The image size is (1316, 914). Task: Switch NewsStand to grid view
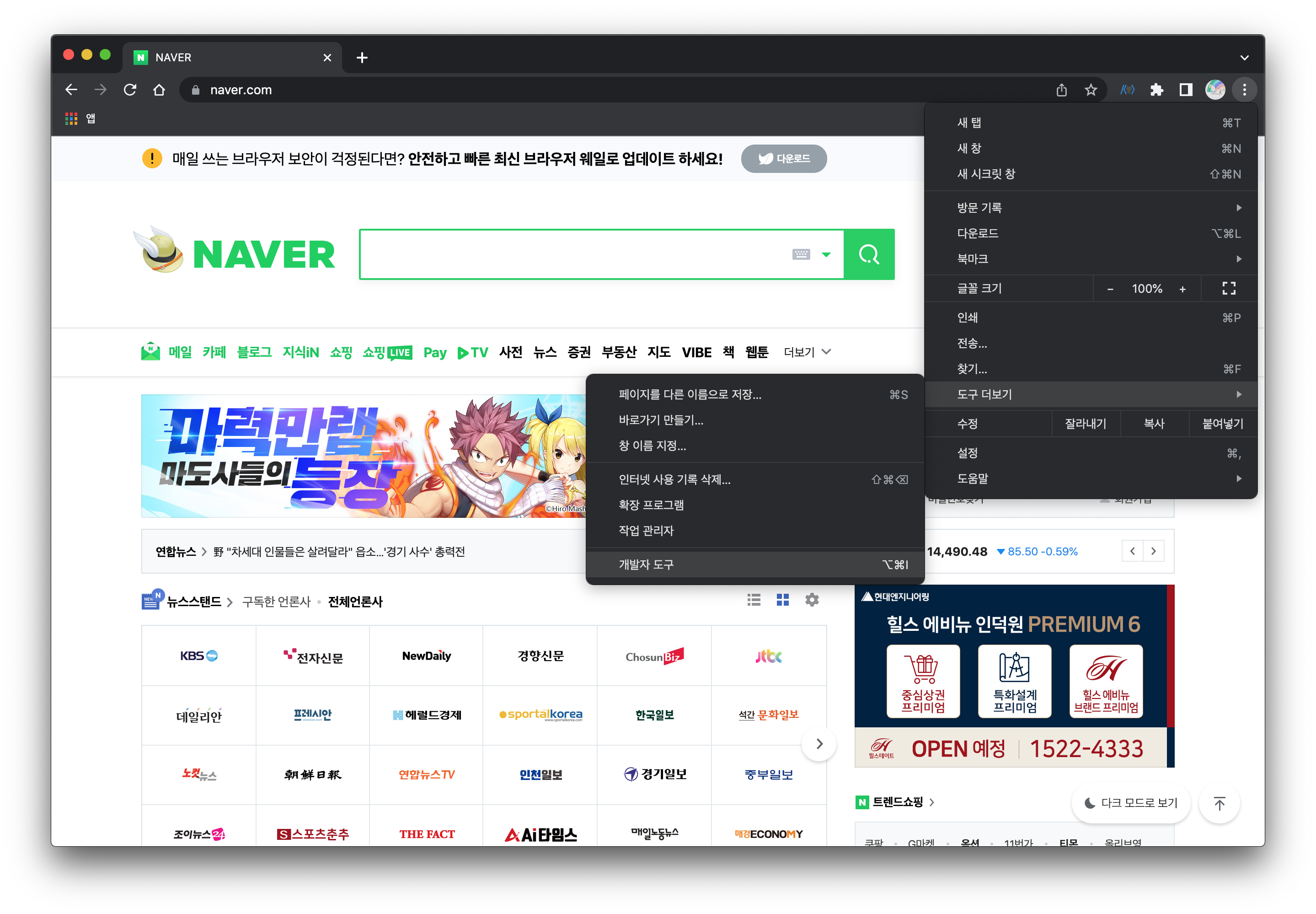click(x=782, y=600)
